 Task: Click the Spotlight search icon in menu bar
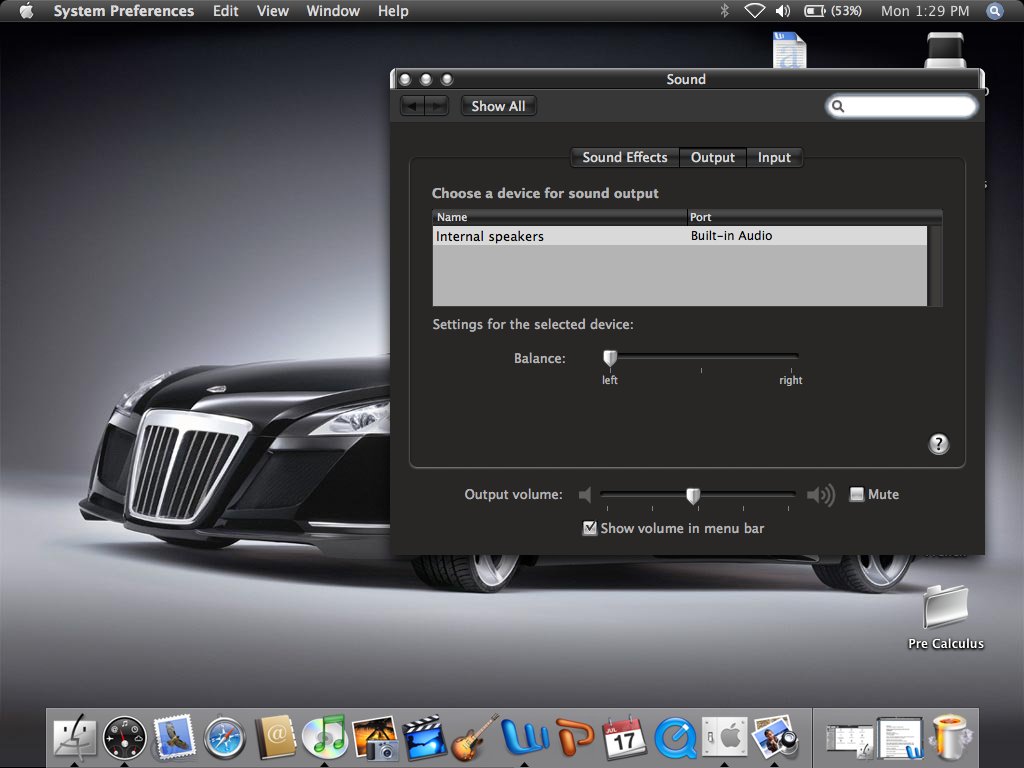[x=994, y=11]
